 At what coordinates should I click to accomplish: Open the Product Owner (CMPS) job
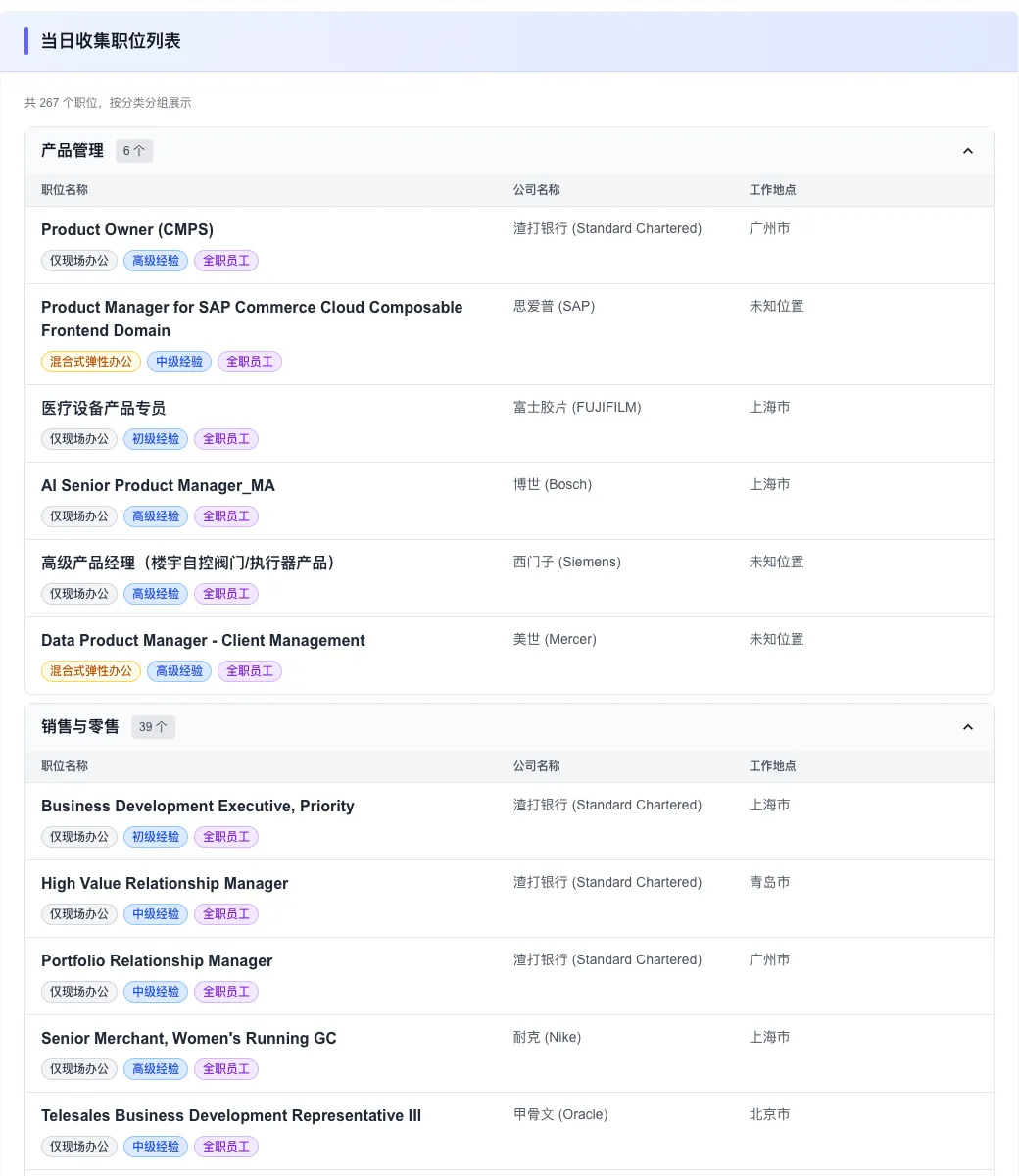pyautogui.click(x=127, y=229)
